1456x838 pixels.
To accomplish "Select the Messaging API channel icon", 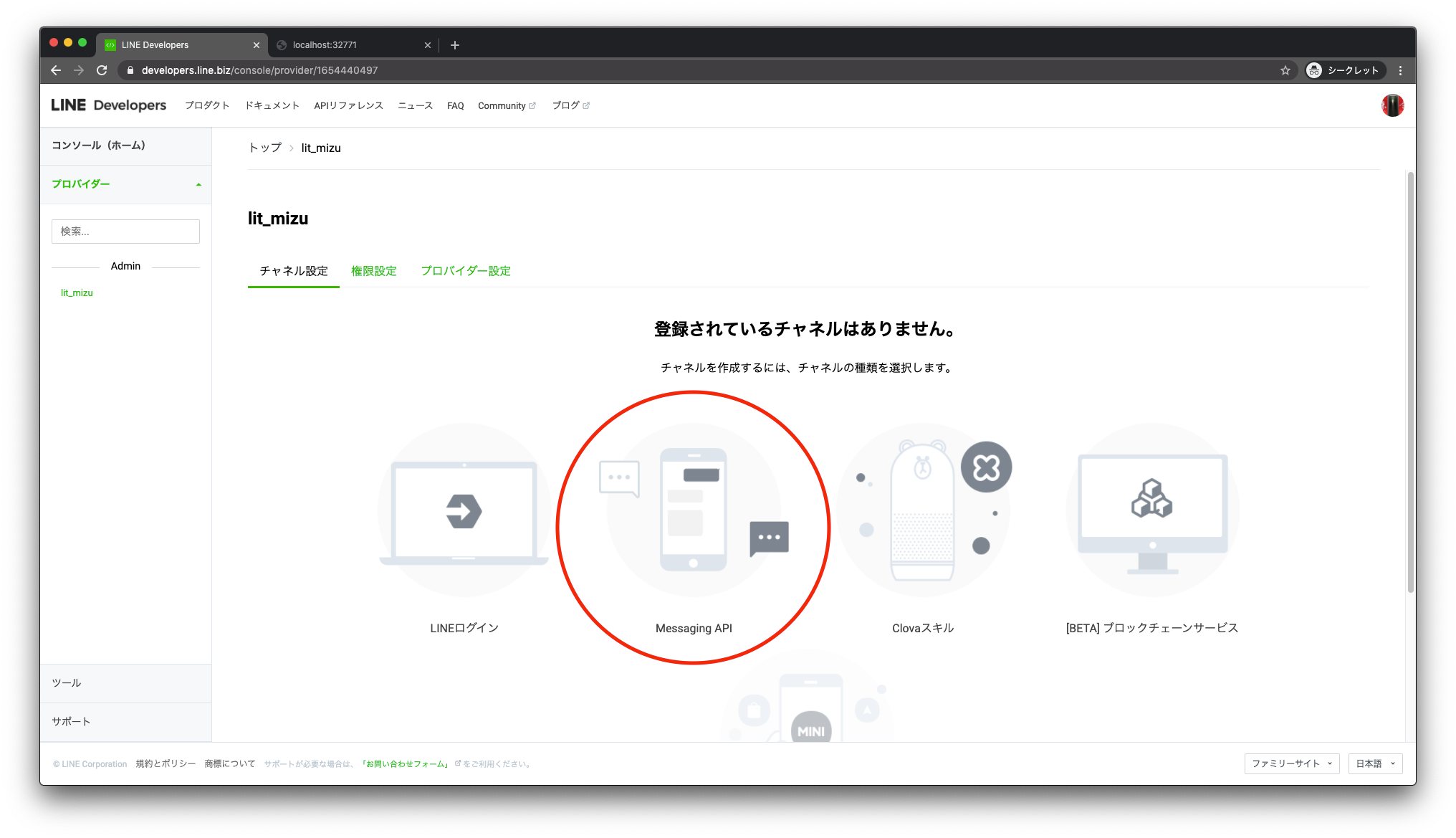I will pyautogui.click(x=693, y=510).
